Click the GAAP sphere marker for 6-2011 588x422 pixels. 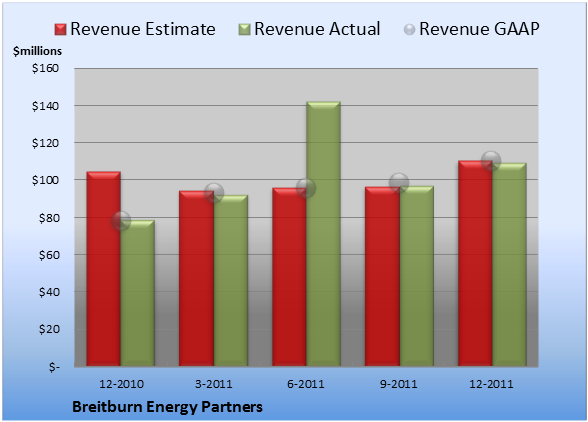click(x=306, y=188)
